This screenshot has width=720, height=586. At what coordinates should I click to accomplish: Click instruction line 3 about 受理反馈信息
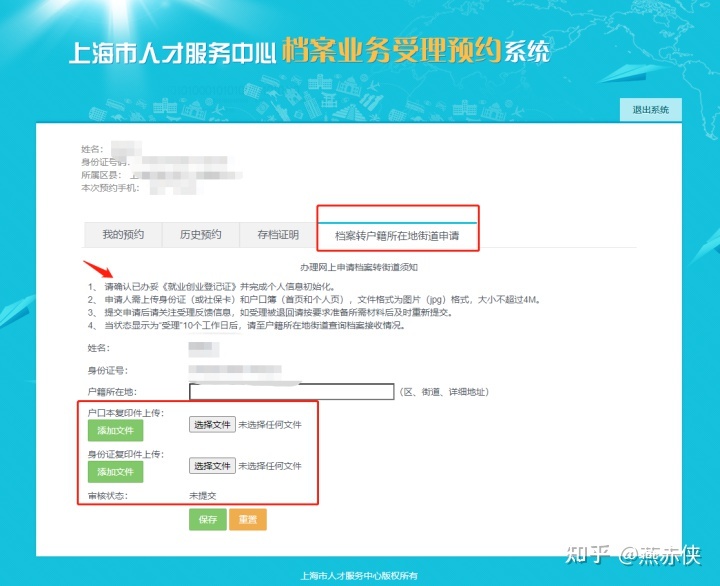click(x=271, y=312)
